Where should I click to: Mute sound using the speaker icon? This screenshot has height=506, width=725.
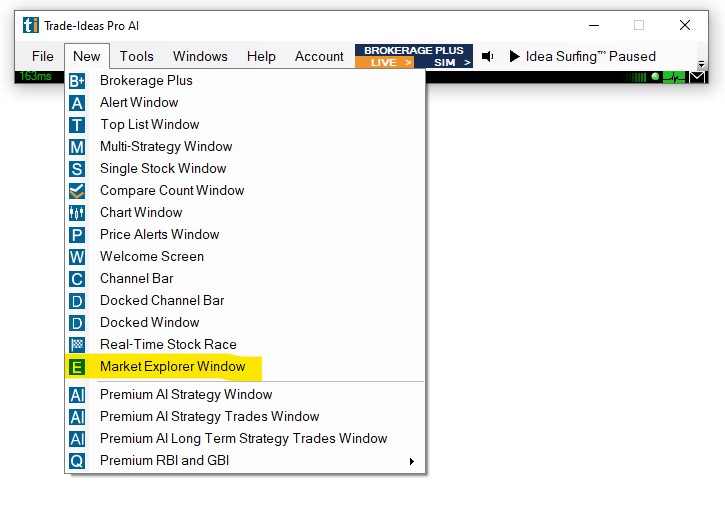coord(488,56)
